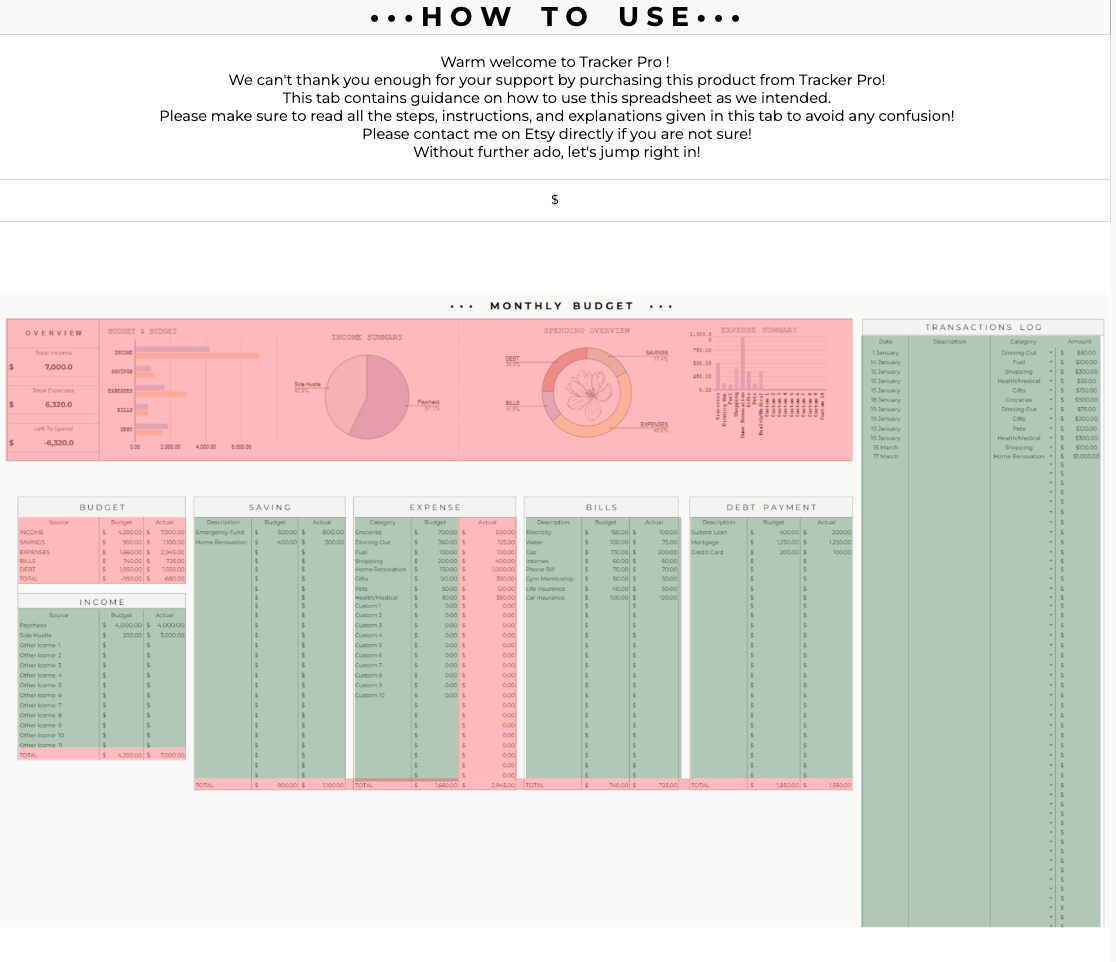The height and width of the screenshot is (962, 1116).
Task: Select the Left To Spend amount in Overview
Action: click(58, 442)
